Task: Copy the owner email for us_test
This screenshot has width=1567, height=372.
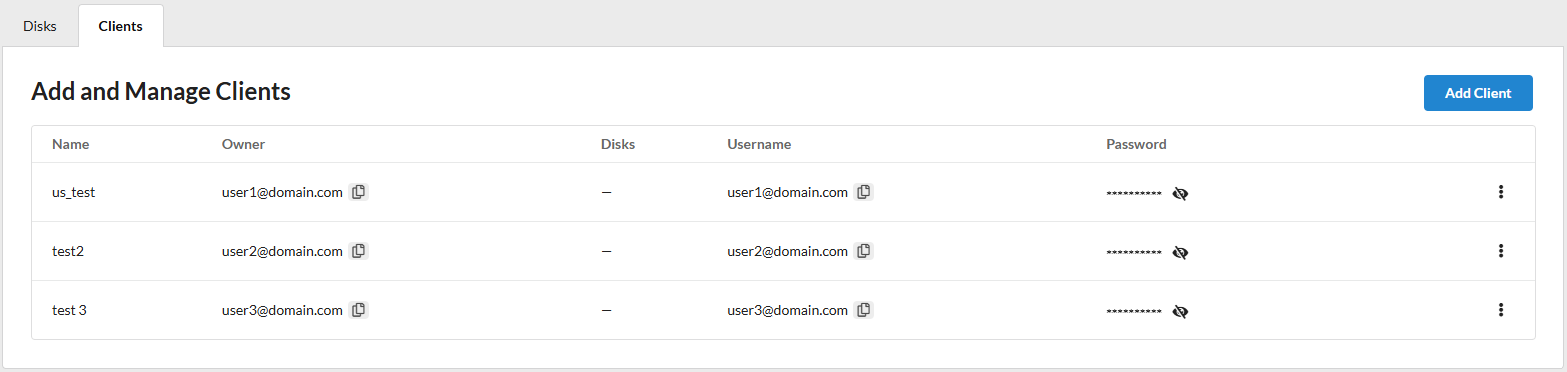Action: (x=359, y=192)
